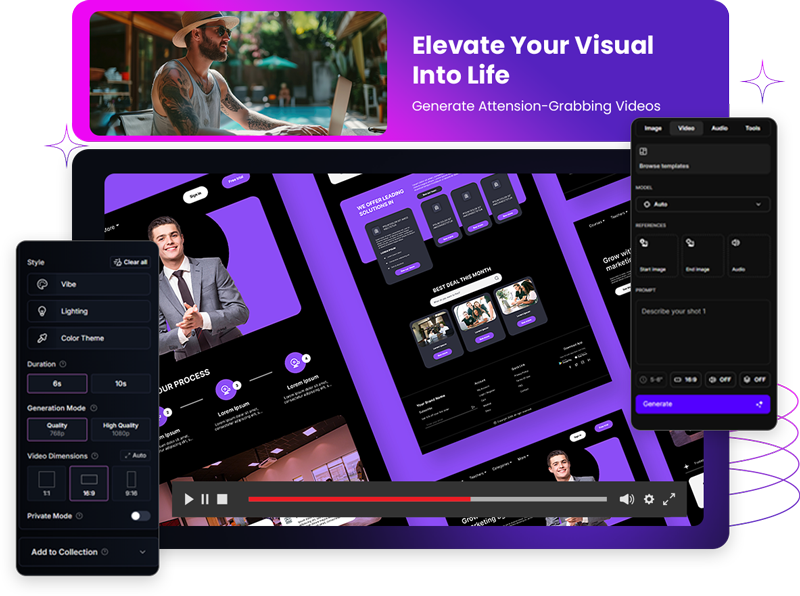Switch to the Image tab
Image resolution: width=800 pixels, height=596 pixels.
(653, 128)
